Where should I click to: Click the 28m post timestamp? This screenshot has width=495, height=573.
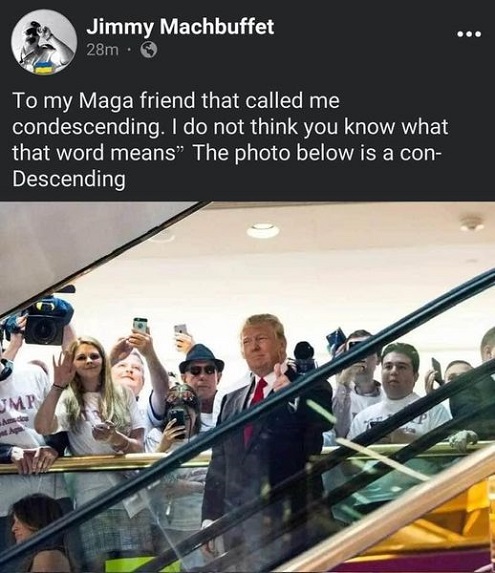click(x=102, y=50)
